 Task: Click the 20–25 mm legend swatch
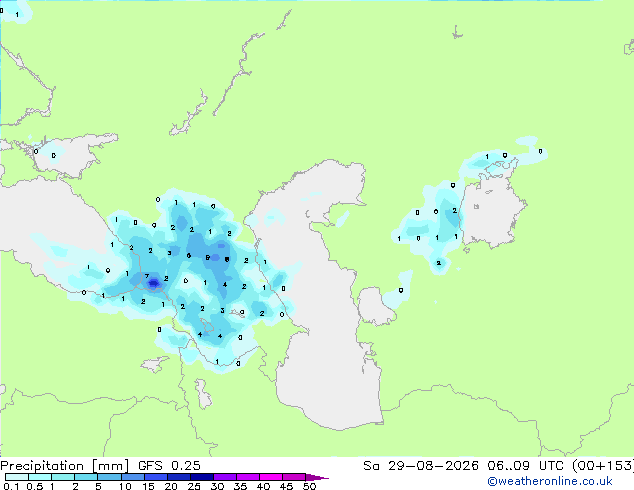click(178, 477)
